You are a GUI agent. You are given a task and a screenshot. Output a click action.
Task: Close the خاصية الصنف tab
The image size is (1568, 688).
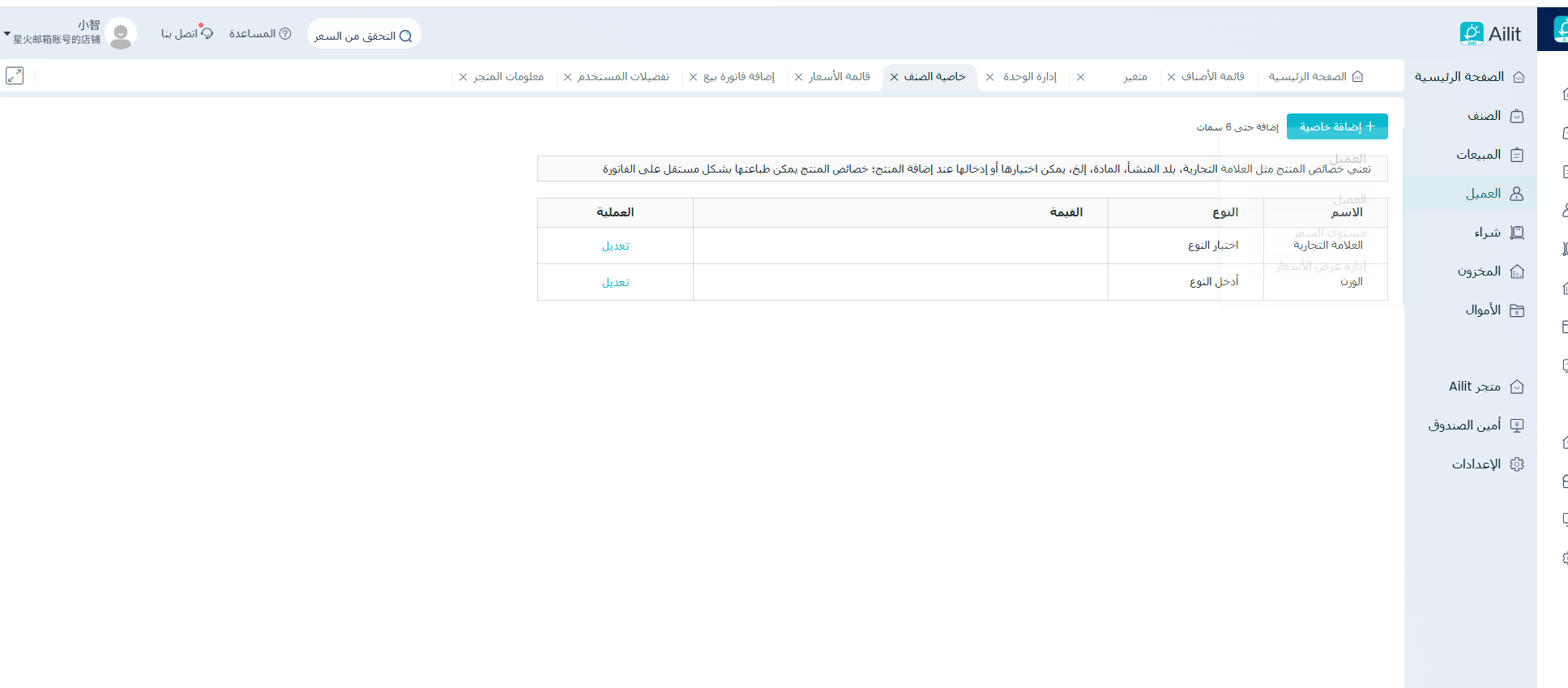(x=894, y=77)
